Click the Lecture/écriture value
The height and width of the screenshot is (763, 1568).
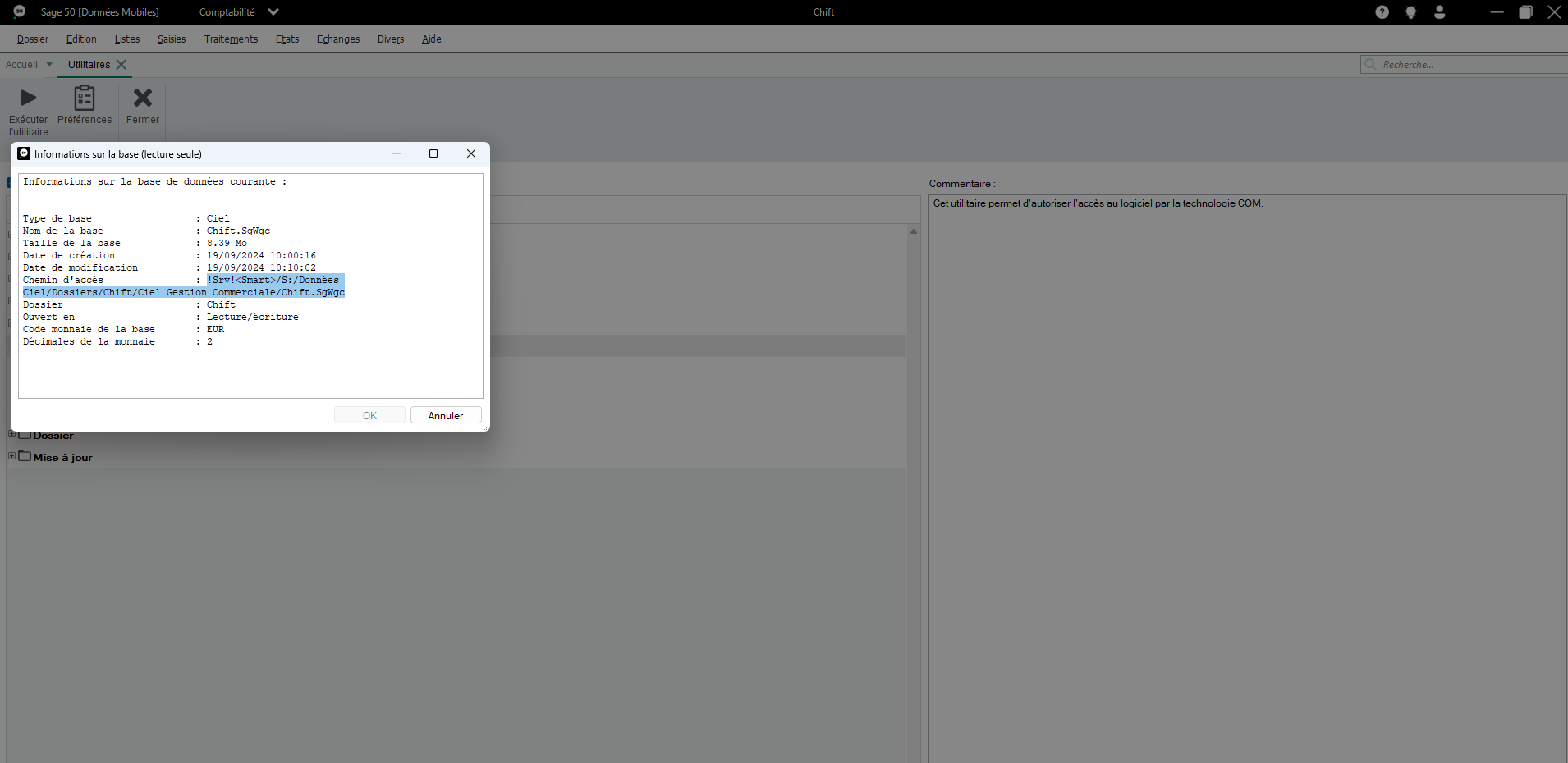[x=253, y=317]
